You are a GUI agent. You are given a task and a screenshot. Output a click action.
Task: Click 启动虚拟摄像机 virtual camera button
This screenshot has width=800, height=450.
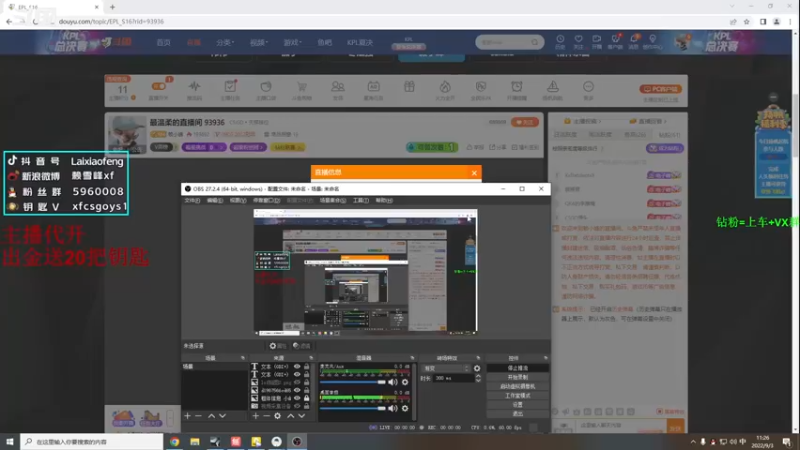click(x=518, y=386)
